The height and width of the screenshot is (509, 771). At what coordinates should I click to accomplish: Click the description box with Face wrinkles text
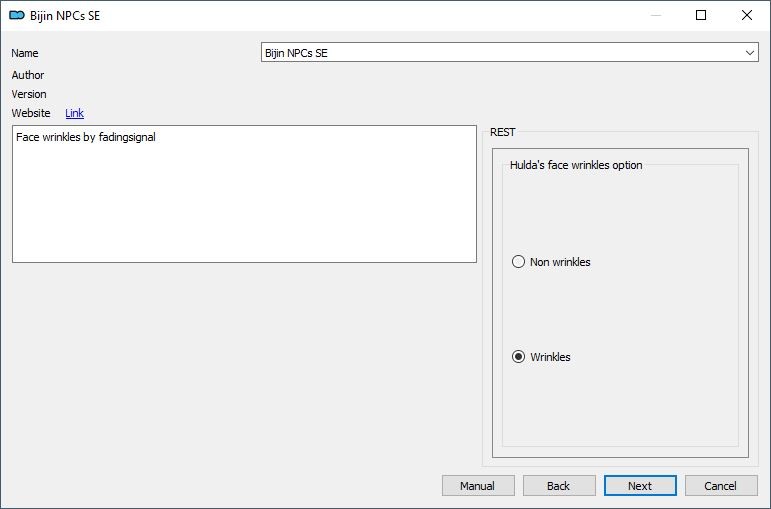coord(244,194)
